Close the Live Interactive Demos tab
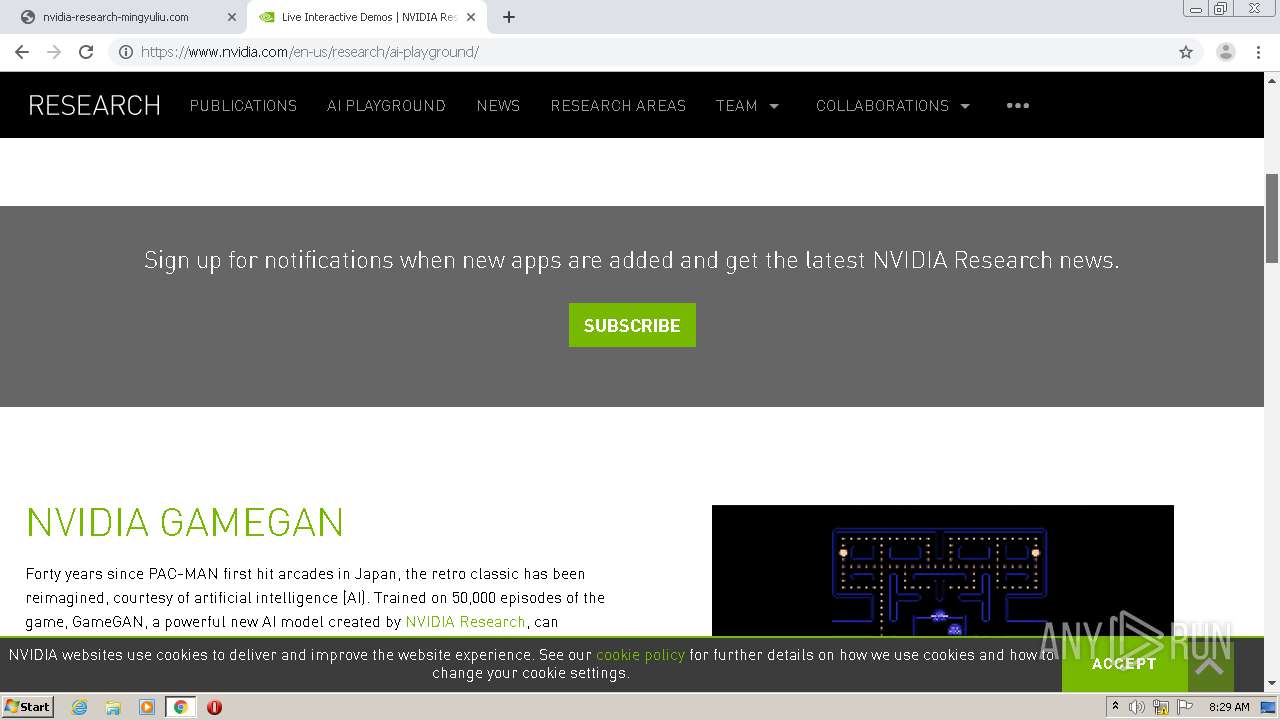 (x=471, y=17)
